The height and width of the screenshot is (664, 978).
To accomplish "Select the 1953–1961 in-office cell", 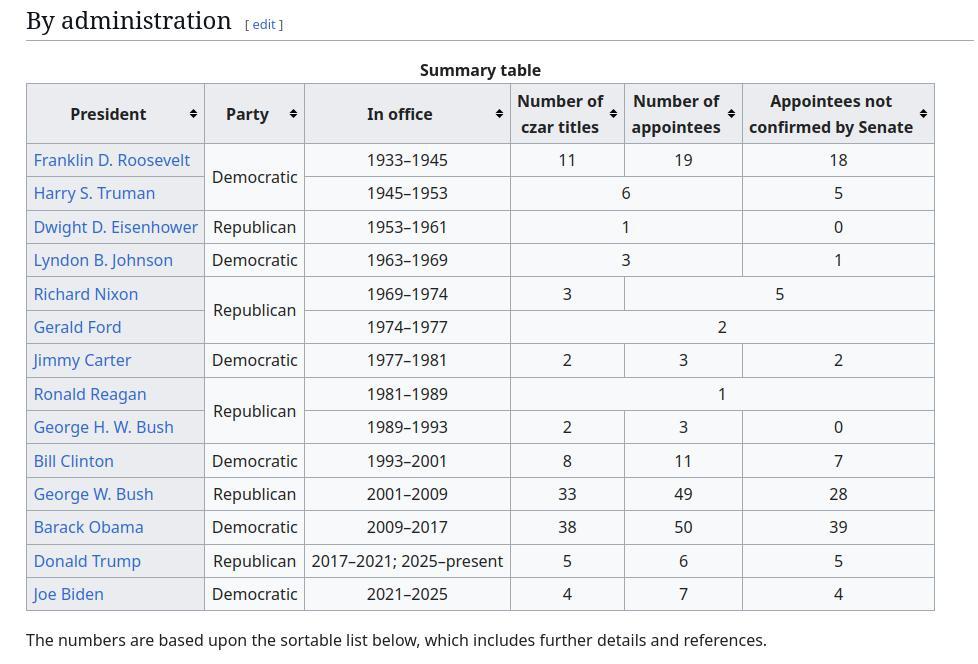I will click(x=407, y=227).
